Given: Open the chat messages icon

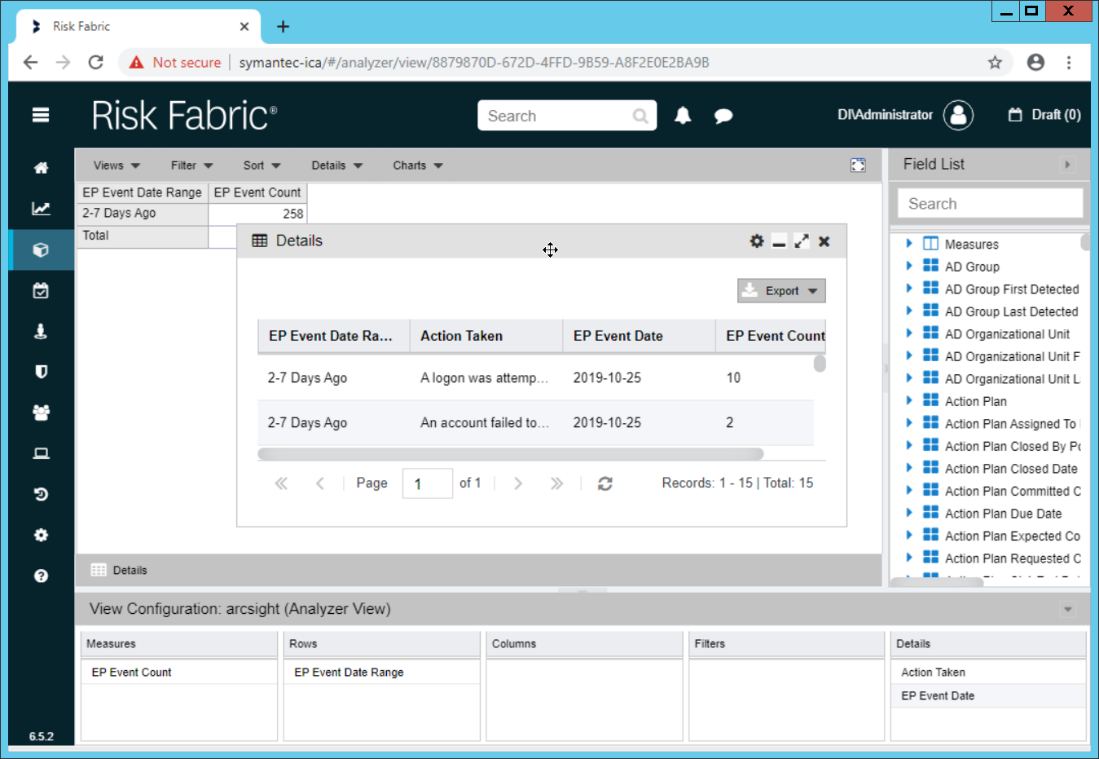Looking at the screenshot, I should (x=723, y=116).
